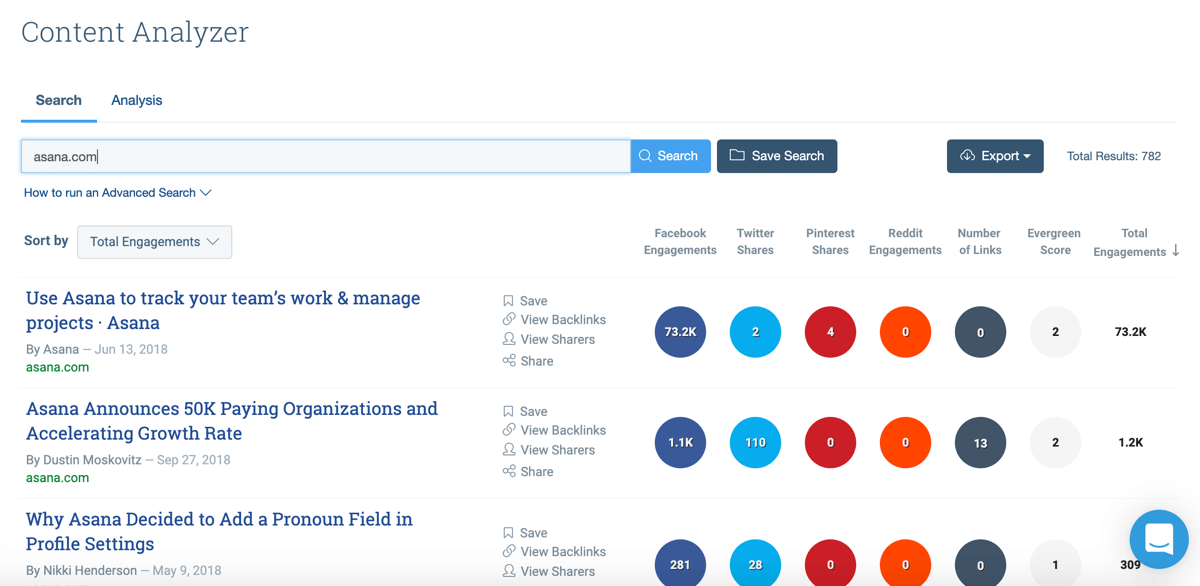Screen dimensions: 1200x586
Task: Click the 281 Facebook engagements circle
Action: [x=680, y=564]
